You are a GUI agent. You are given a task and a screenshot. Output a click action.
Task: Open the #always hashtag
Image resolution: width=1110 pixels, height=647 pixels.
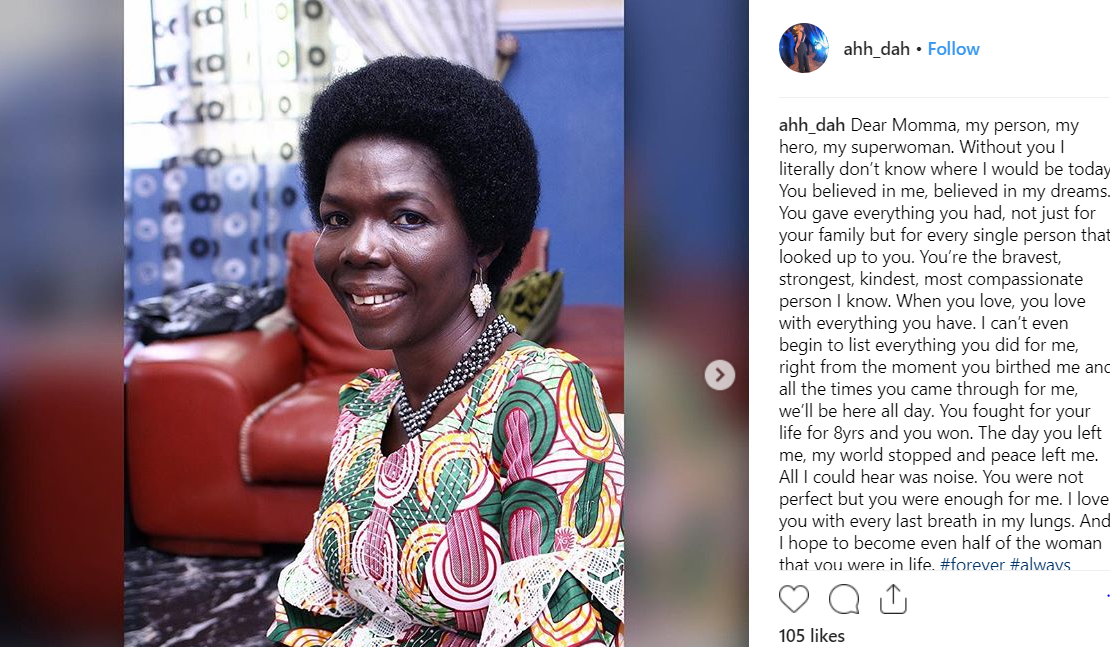tap(1040, 564)
